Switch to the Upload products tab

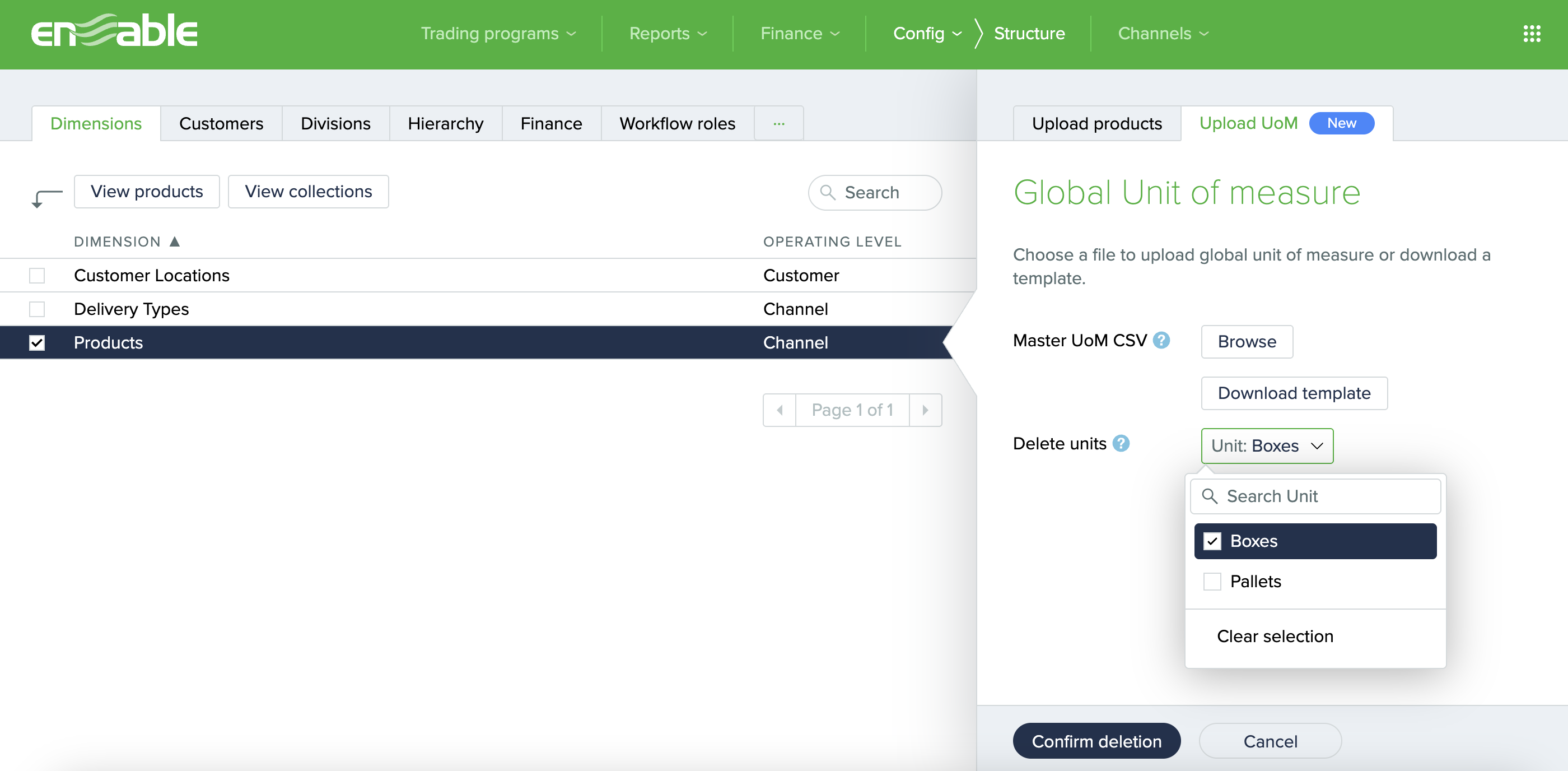(1096, 124)
